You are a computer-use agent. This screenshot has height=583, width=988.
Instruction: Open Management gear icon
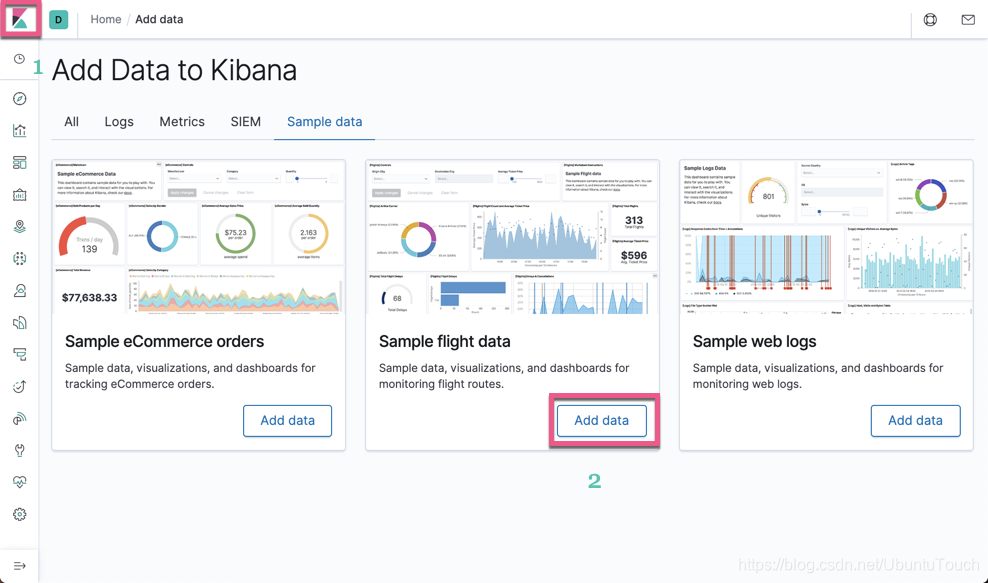[20, 514]
